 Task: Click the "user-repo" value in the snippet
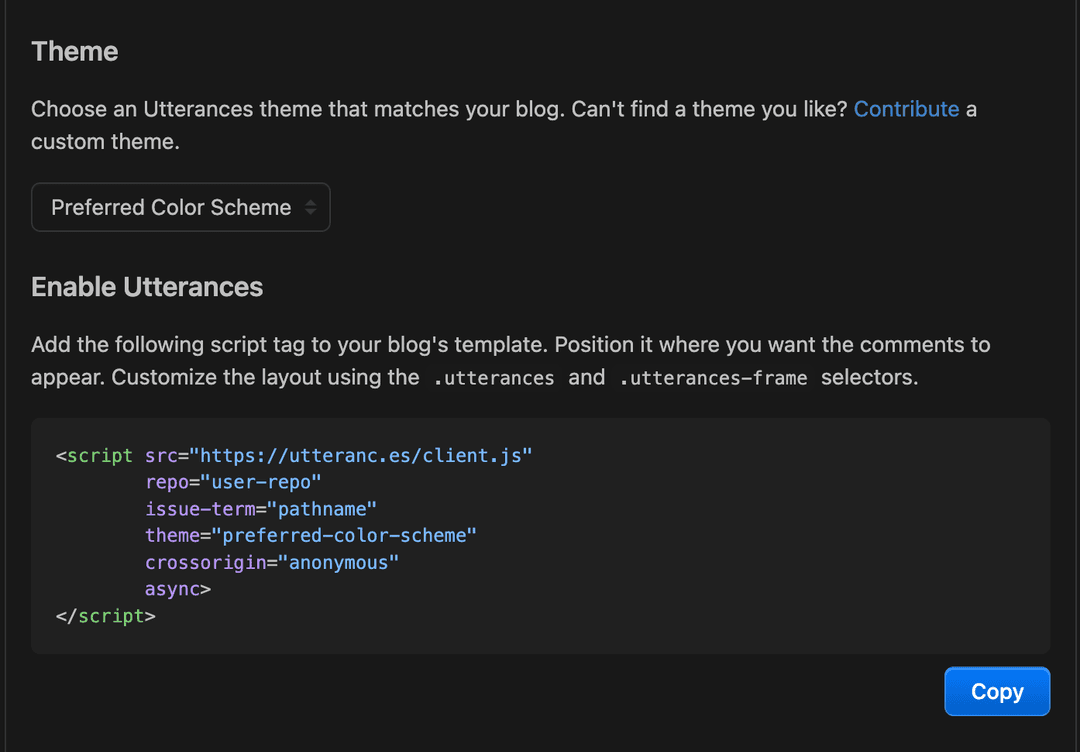pyautogui.click(x=261, y=482)
